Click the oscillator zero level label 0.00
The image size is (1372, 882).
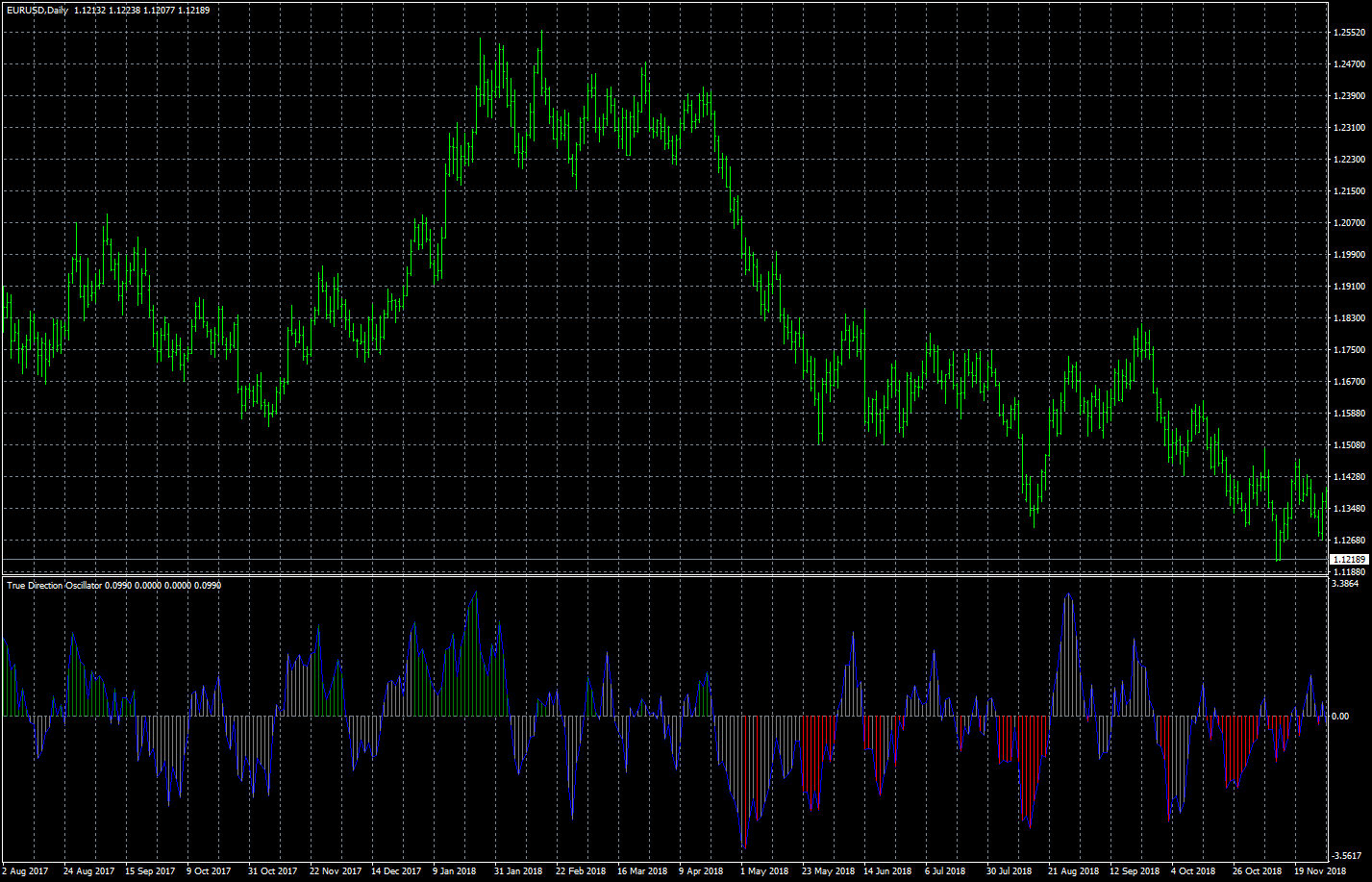1341,716
